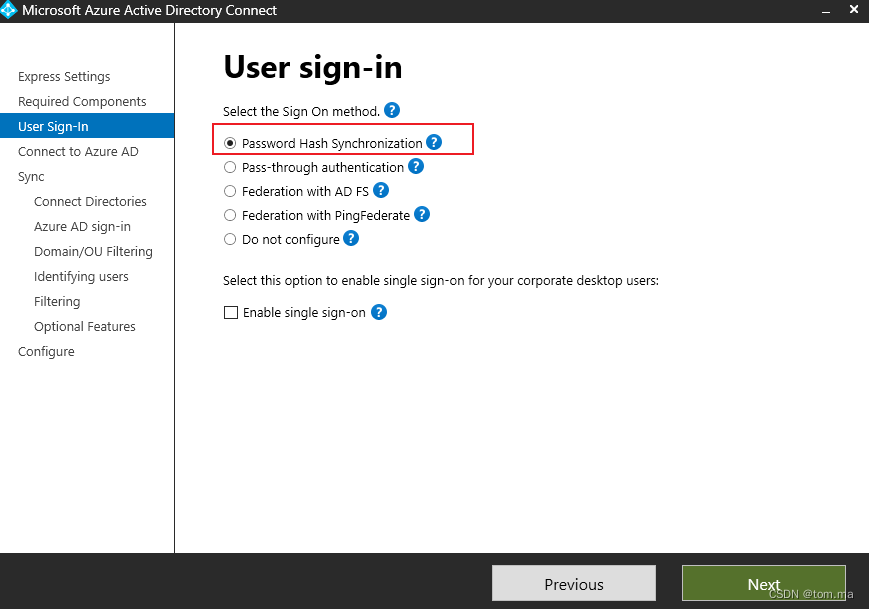Go to Connect Directories sub-step

click(90, 201)
